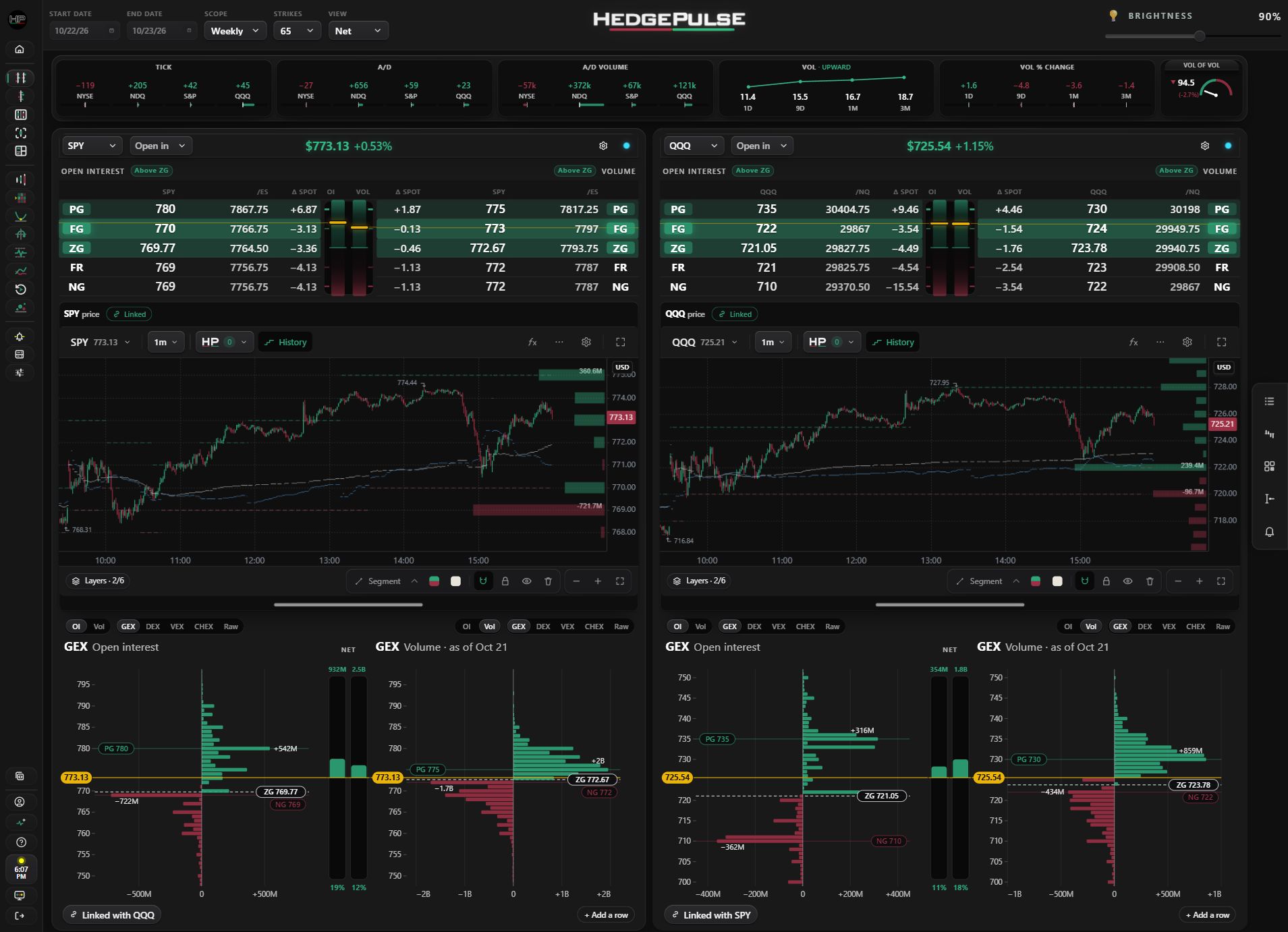Pick white color swatch on SPY toolbar
The height and width of the screenshot is (932, 1288).
tap(455, 581)
